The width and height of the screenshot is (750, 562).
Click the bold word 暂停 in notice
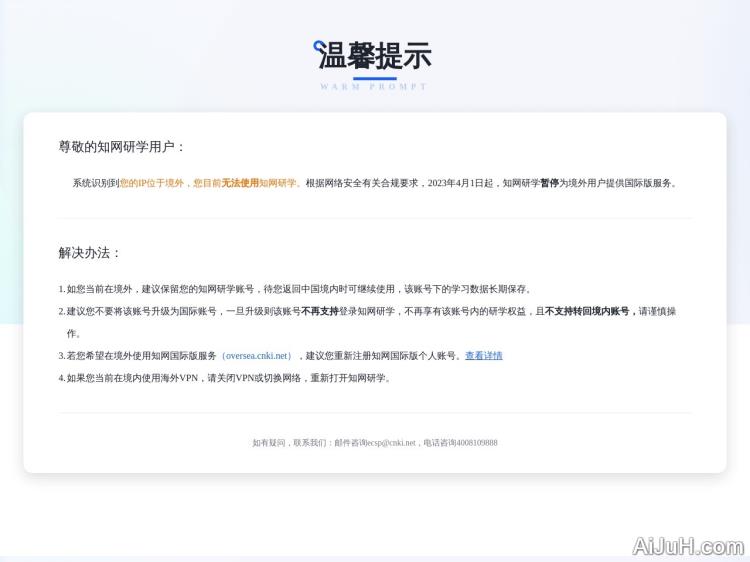(549, 183)
